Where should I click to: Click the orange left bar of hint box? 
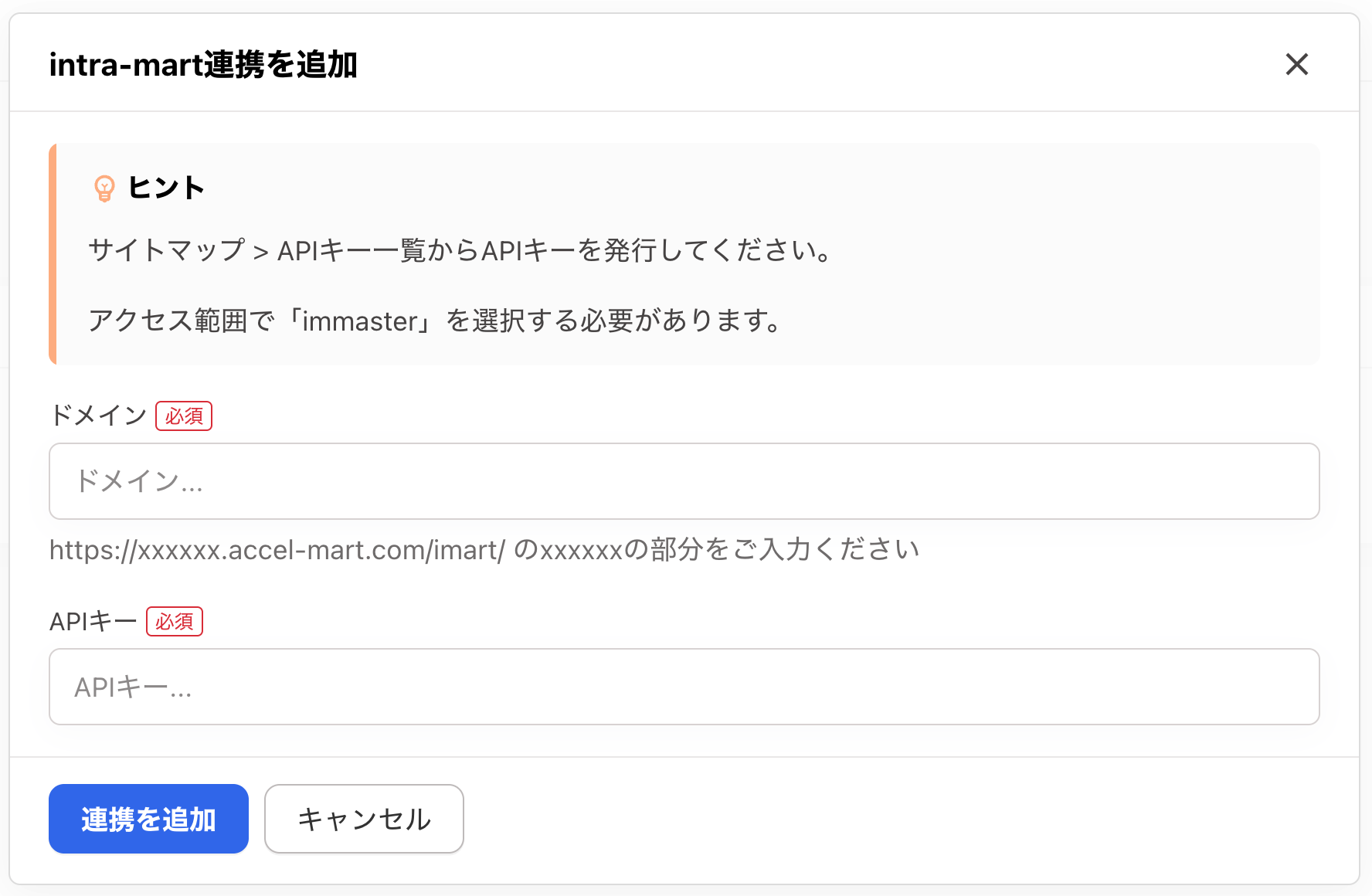[53, 253]
